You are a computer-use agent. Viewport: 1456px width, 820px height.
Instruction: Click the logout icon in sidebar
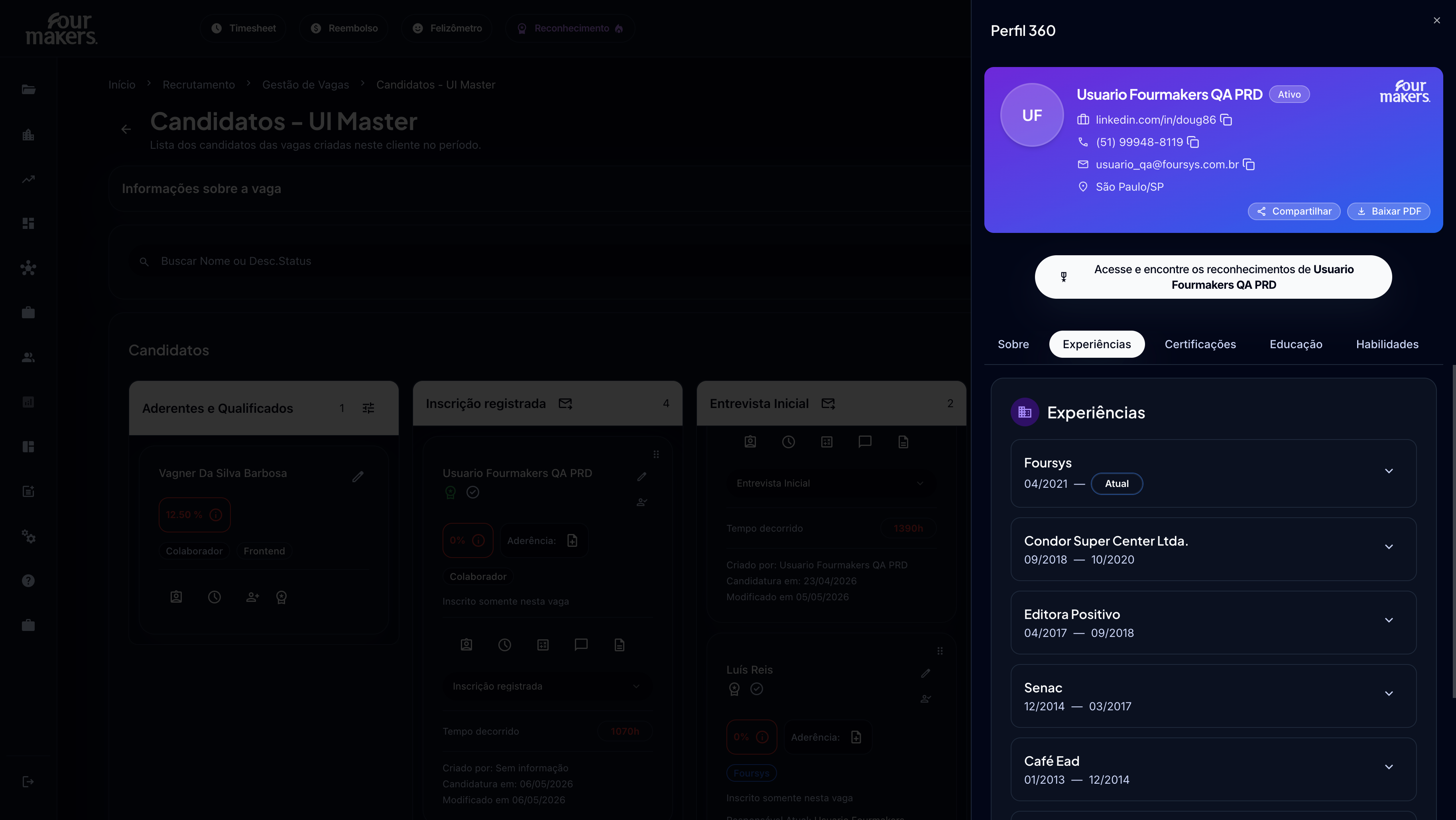click(28, 782)
